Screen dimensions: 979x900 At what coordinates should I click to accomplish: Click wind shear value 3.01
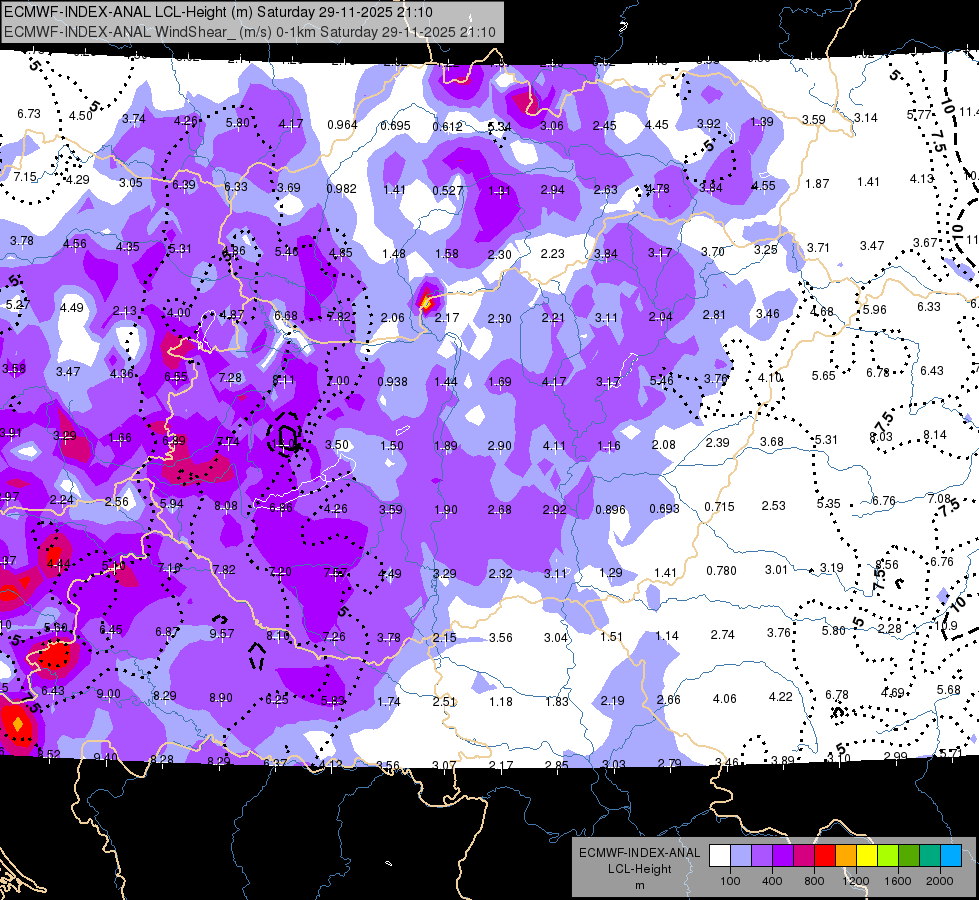pyautogui.click(x=776, y=570)
